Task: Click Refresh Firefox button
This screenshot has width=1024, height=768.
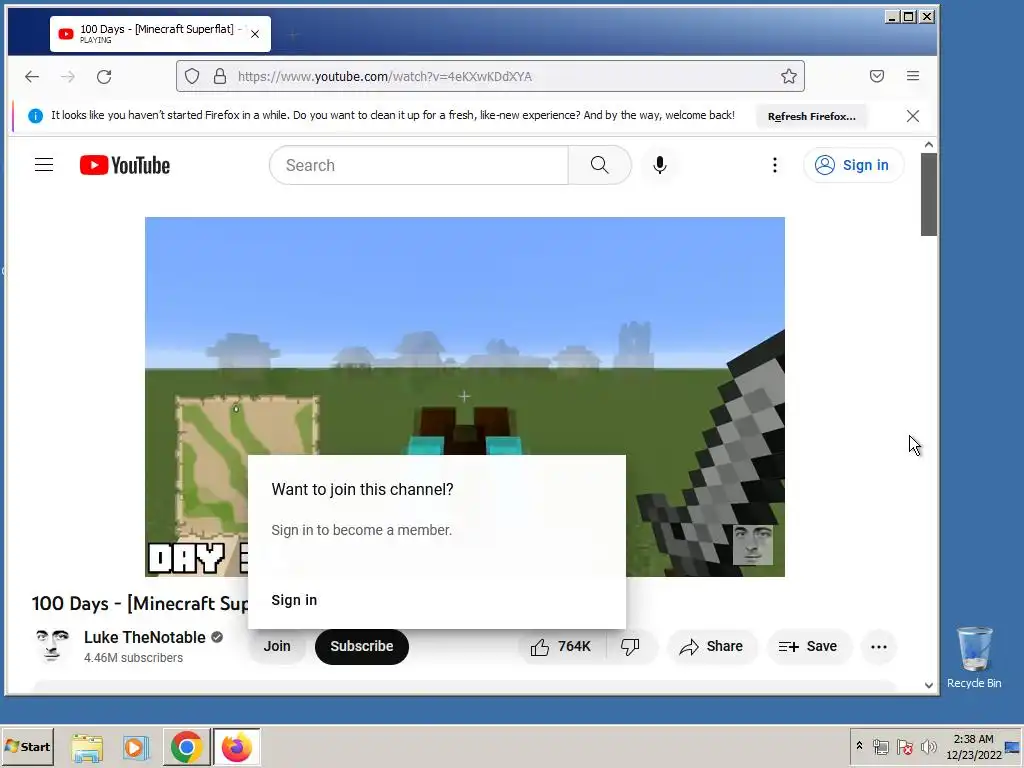Action: pyautogui.click(x=811, y=116)
